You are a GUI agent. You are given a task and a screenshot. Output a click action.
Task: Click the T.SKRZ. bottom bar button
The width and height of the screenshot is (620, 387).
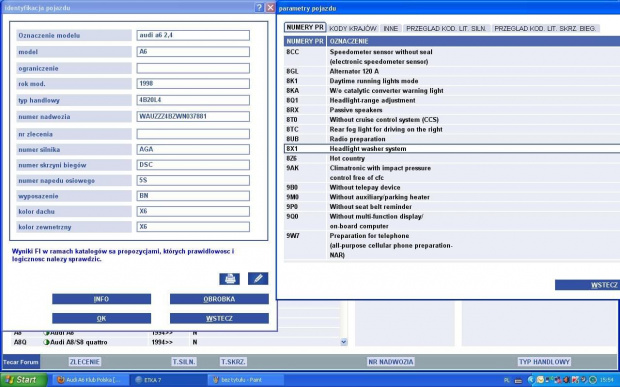233,362
